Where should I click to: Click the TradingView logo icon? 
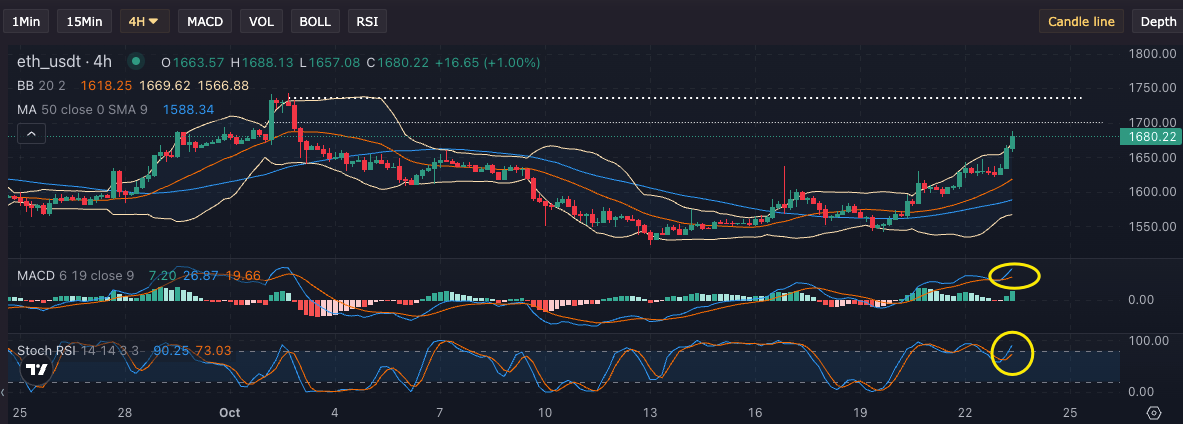37,371
